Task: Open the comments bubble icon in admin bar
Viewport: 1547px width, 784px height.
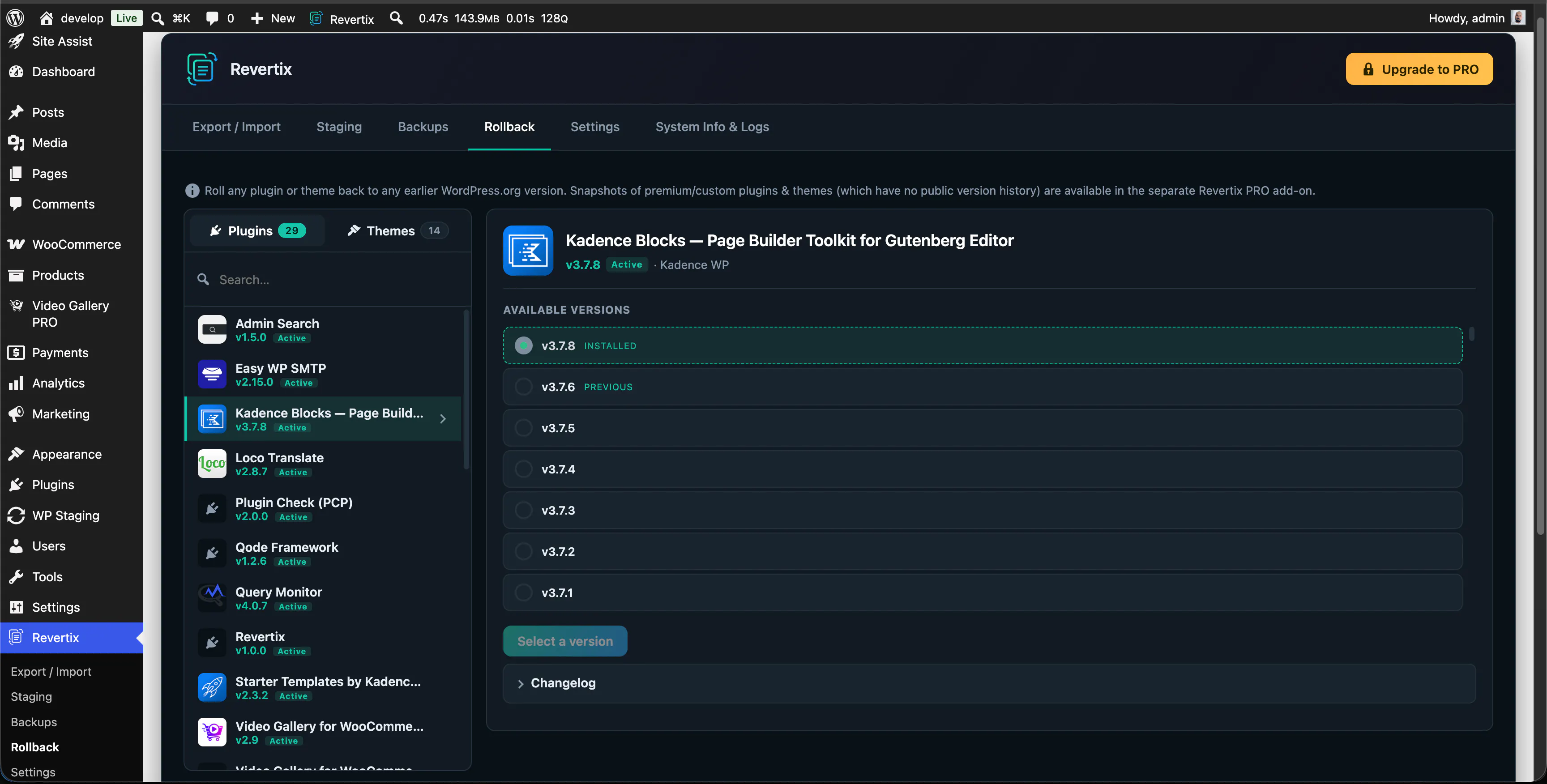Action: [212, 18]
